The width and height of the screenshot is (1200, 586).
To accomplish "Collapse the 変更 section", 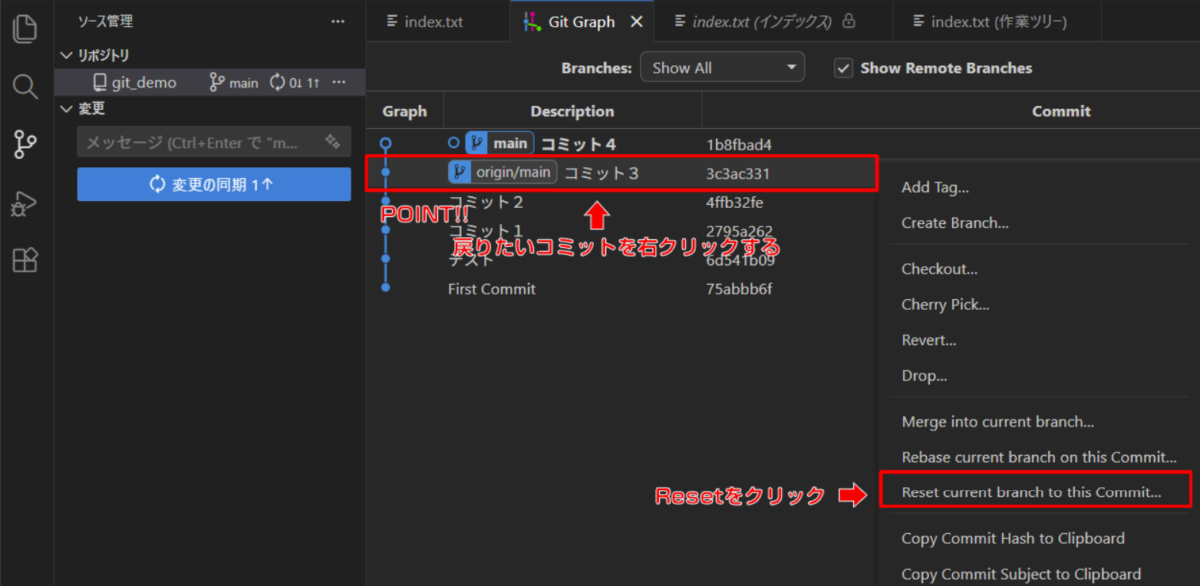I will [x=67, y=109].
